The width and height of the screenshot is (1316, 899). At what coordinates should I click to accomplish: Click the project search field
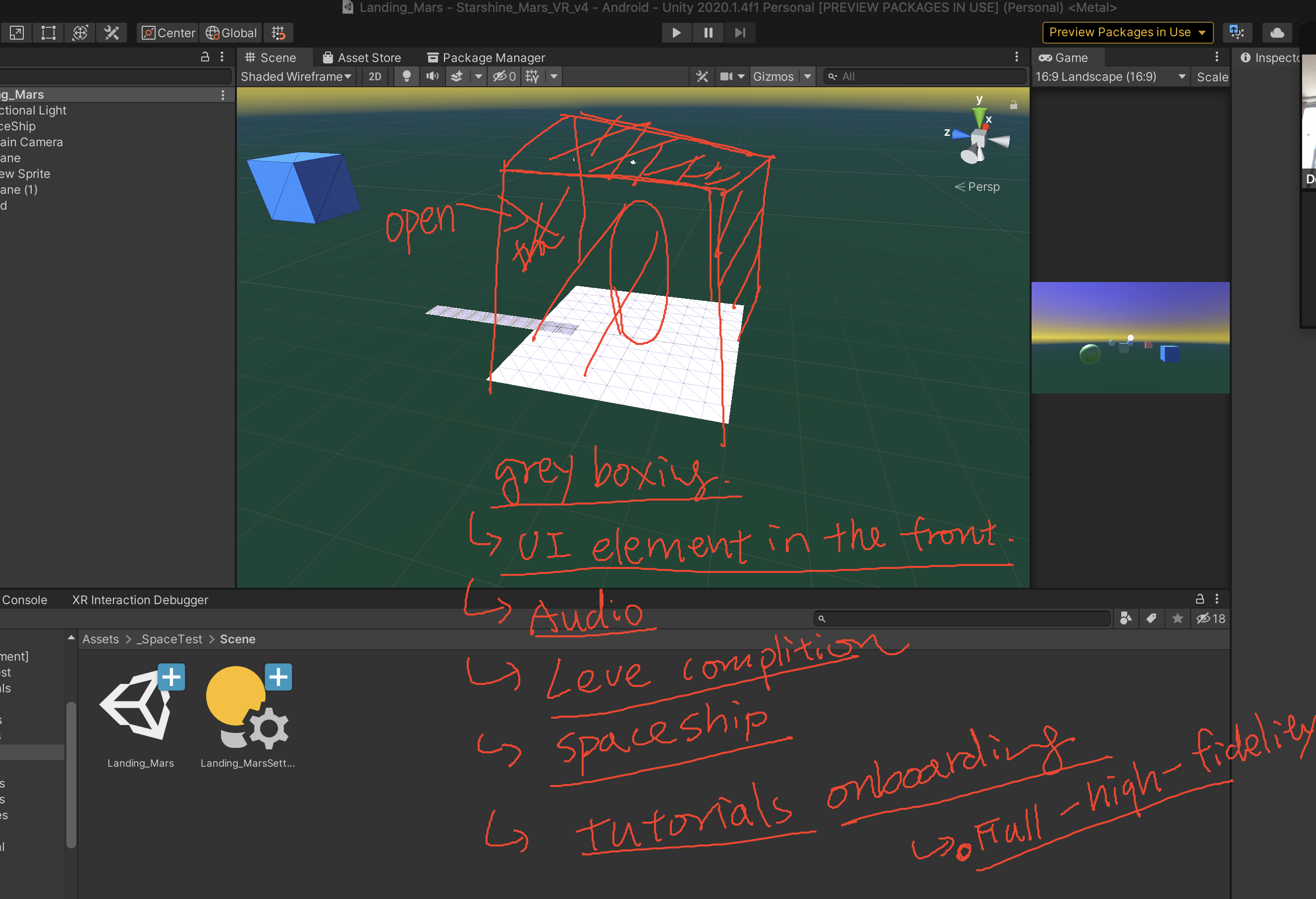(x=963, y=618)
